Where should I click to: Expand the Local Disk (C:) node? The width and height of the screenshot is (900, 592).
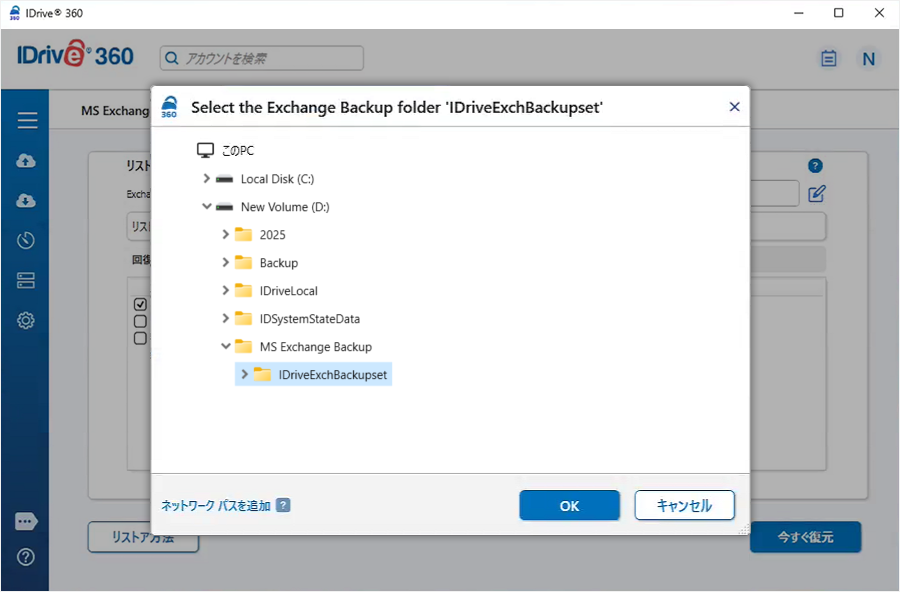[x=206, y=179]
